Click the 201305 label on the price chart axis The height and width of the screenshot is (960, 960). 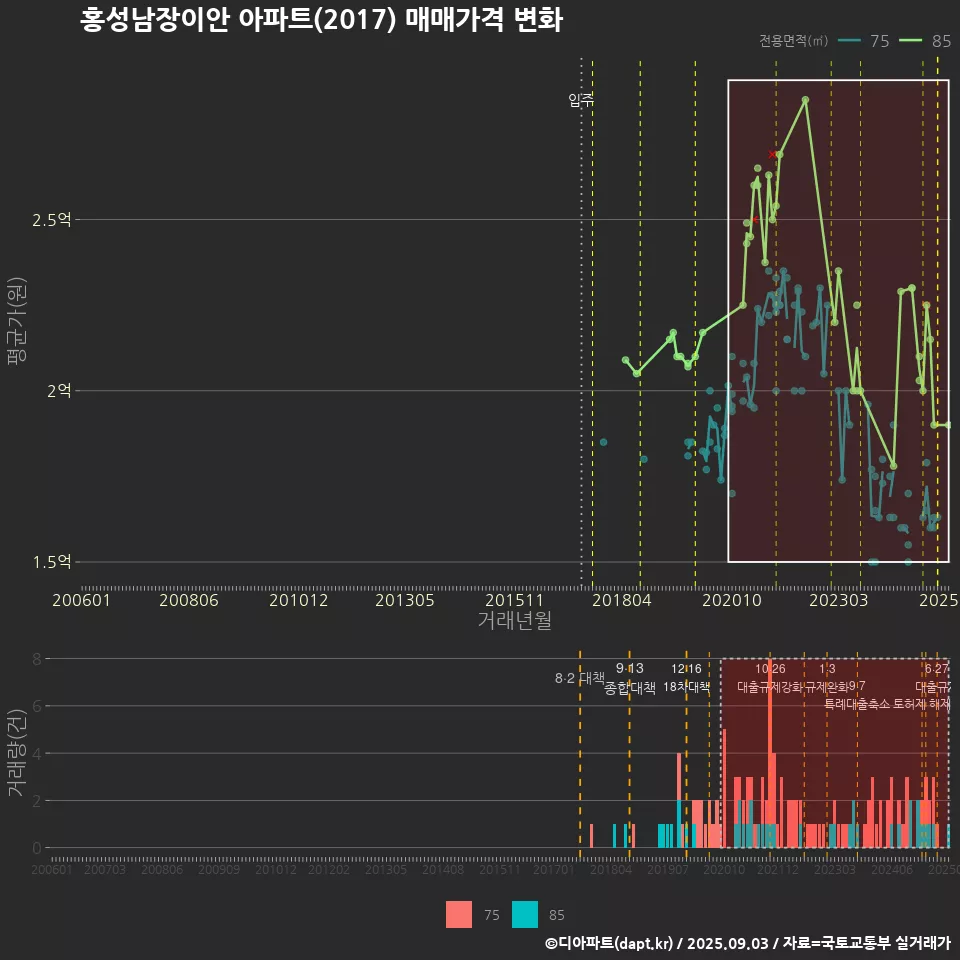405,600
